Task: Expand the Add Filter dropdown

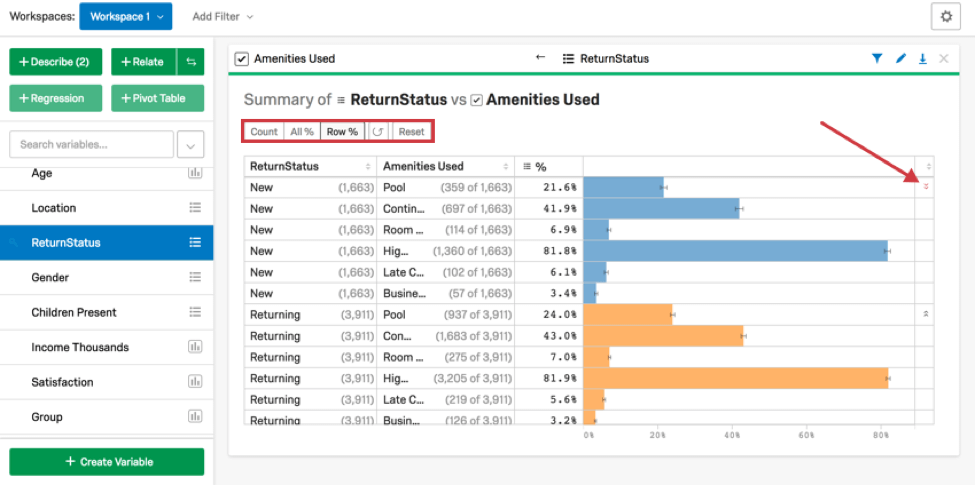Action: pos(222,17)
